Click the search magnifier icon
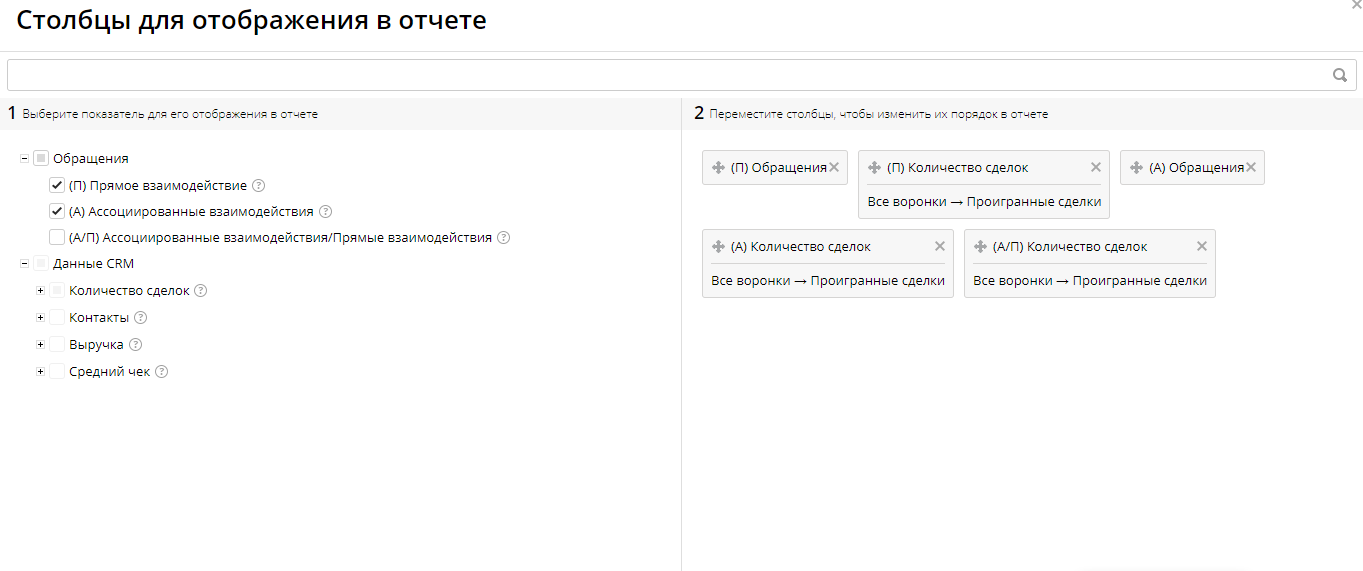This screenshot has height=571, width=1363. [x=1339, y=75]
